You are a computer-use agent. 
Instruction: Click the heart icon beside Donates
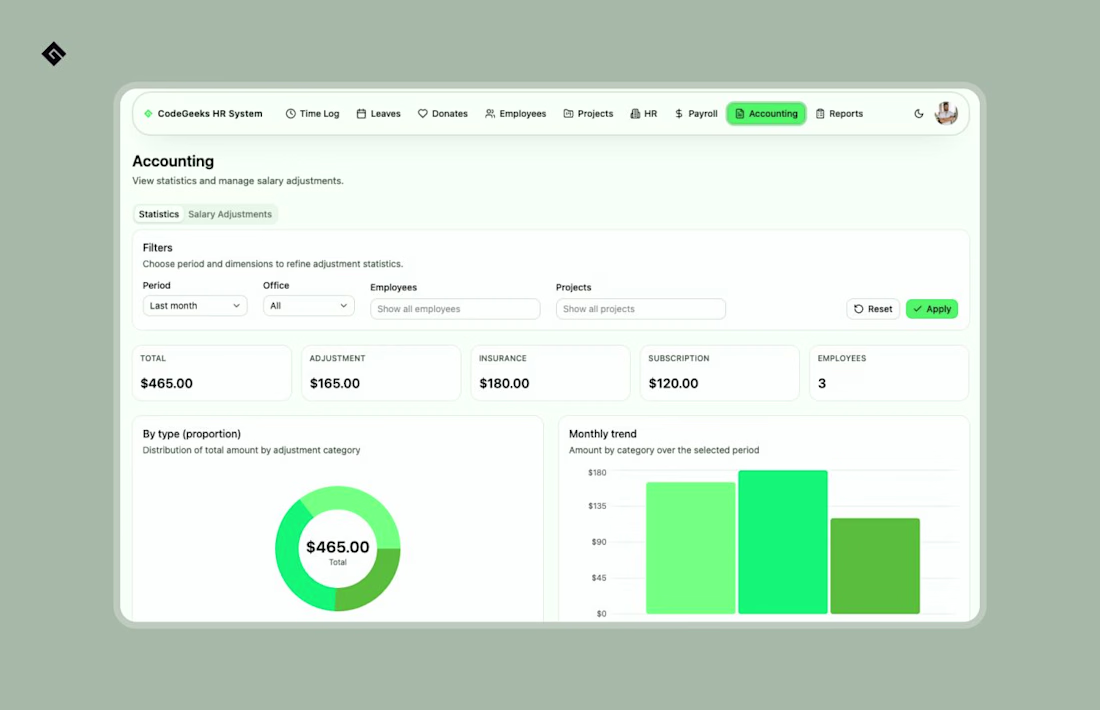coord(422,114)
